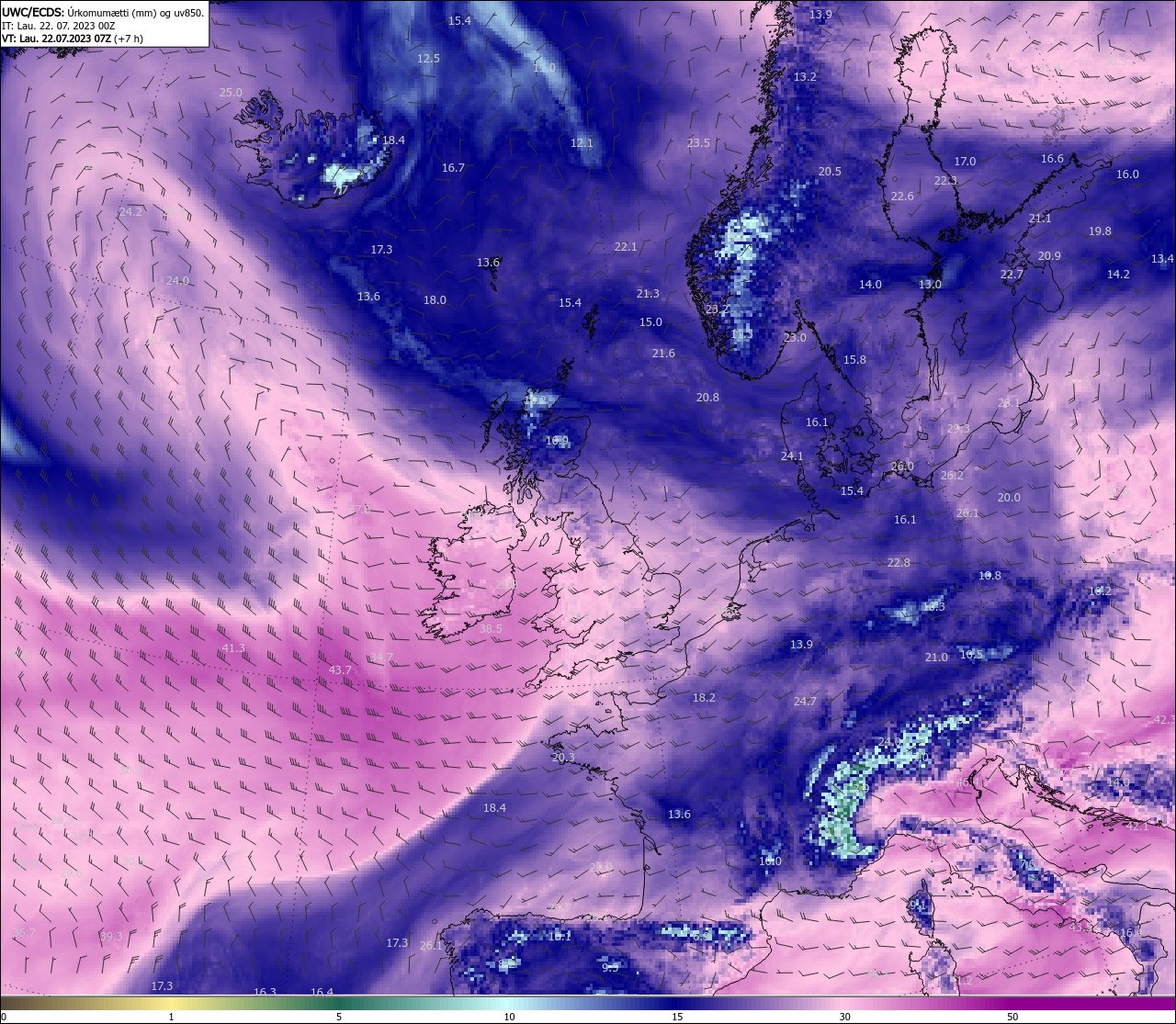The width and height of the screenshot is (1176, 1024).
Task: Click the 'UWC/ECDS: Úrkomumætti (mm) og uv850.' title text
Action: tap(103, 13)
